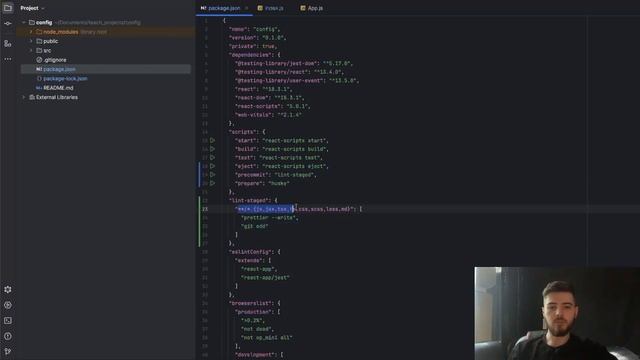Screen dimensions: 640x360
Task: Open the Terminal tool window icon
Action: point(8,320)
